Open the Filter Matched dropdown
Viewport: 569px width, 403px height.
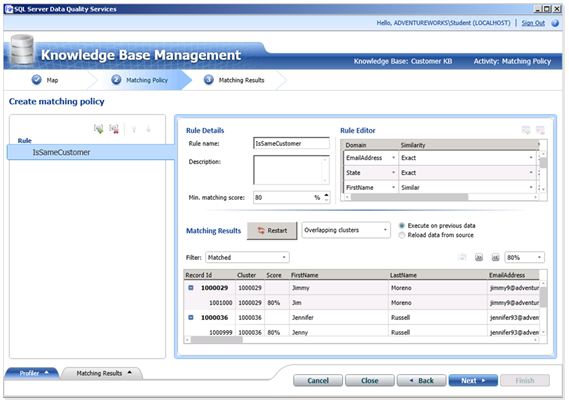247,257
